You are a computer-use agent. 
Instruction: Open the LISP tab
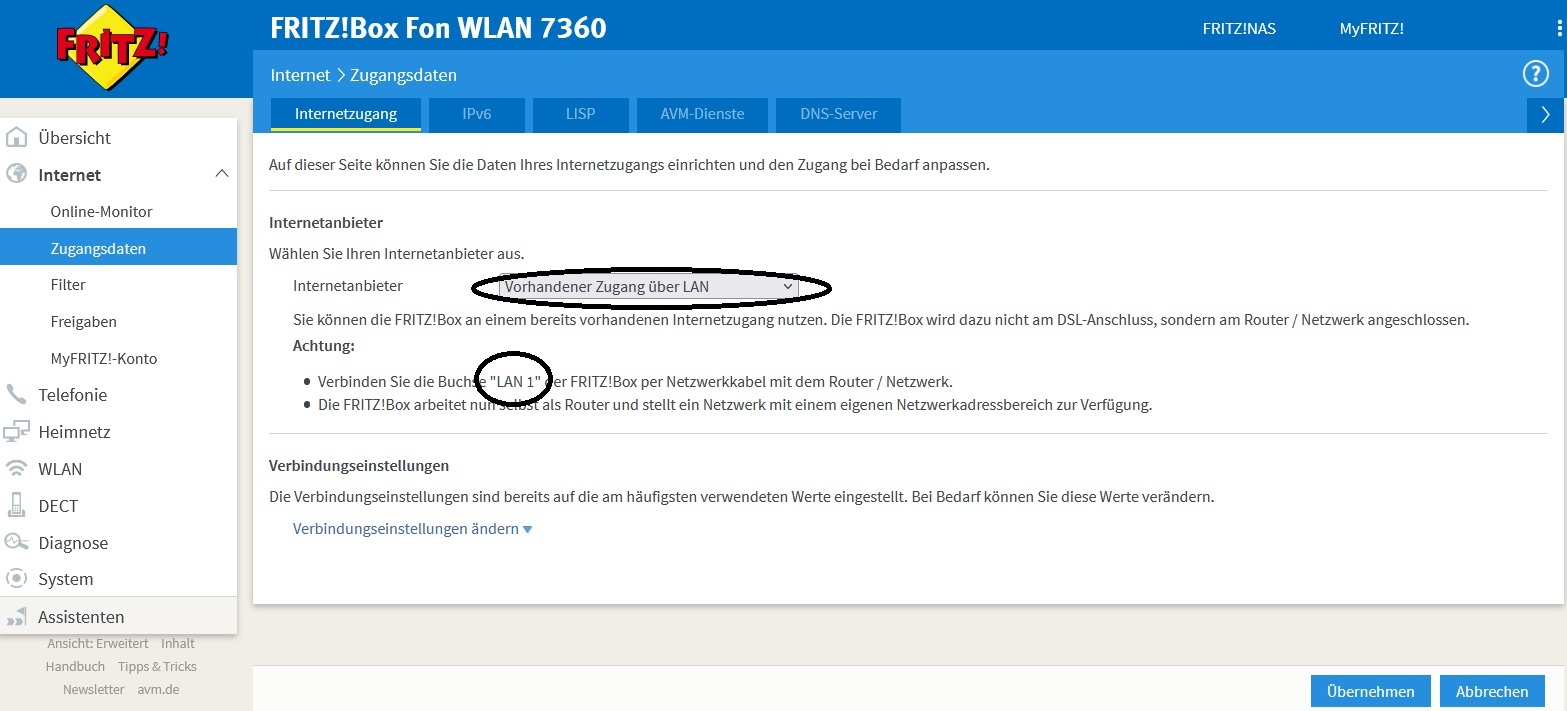pos(580,114)
